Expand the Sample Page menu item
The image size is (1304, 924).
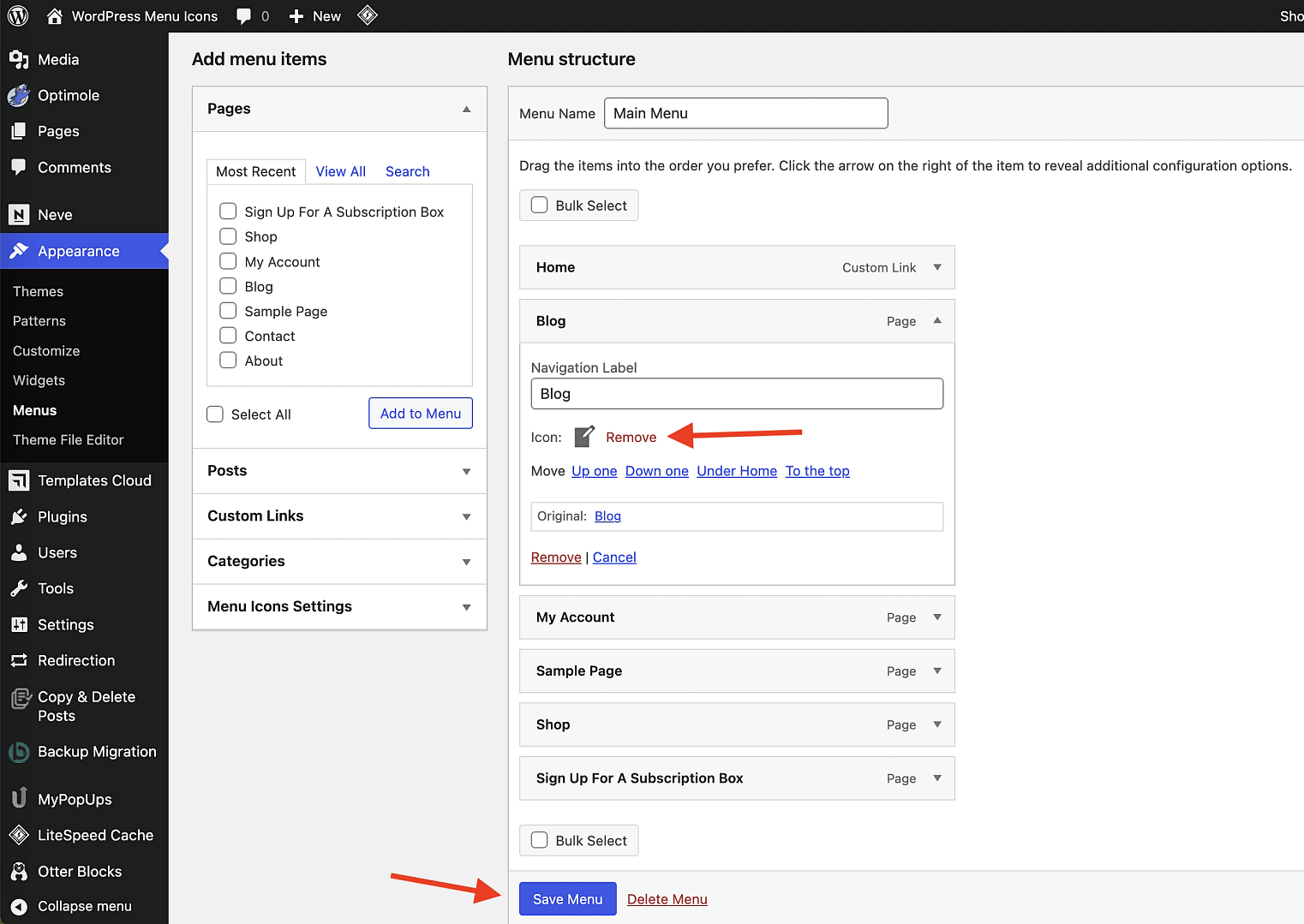click(x=937, y=671)
